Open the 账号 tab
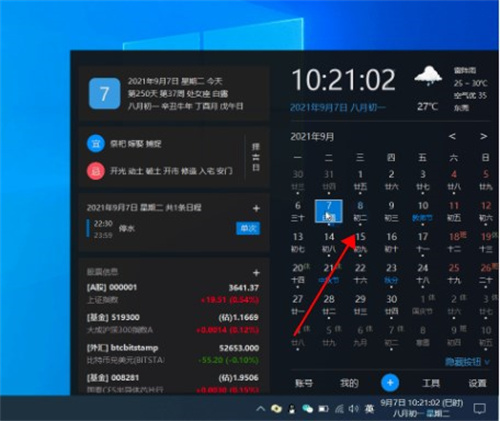Image resolution: width=500 pixels, height=421 pixels. (x=304, y=383)
